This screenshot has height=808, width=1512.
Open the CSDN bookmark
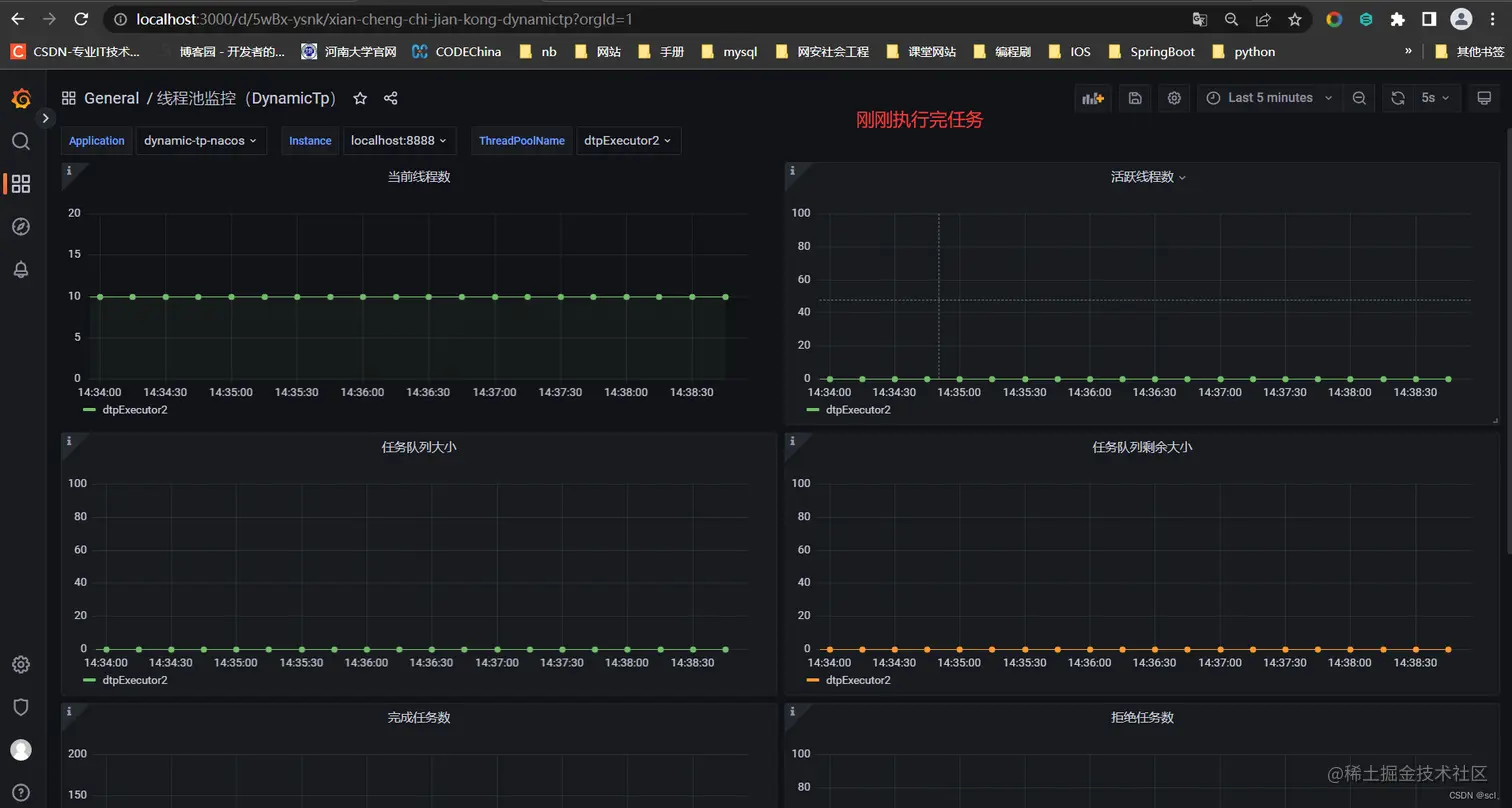click(76, 52)
